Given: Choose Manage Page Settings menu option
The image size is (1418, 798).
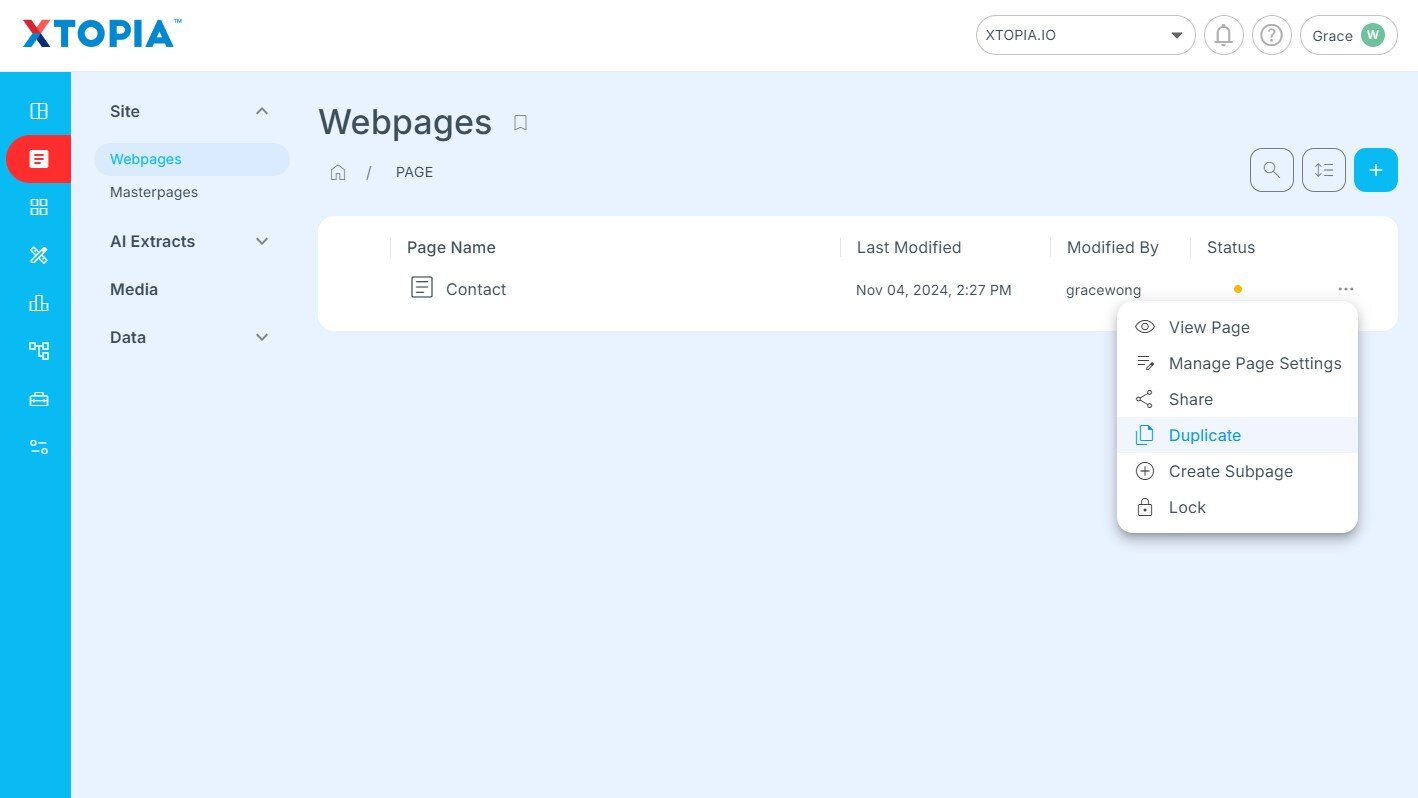Looking at the screenshot, I should 1254,363.
